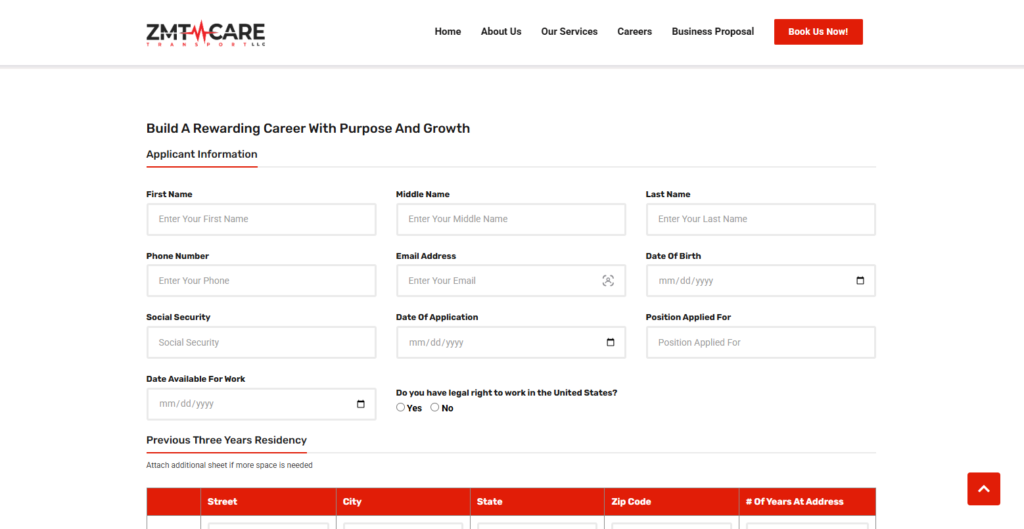Screen dimensions: 1024x529
Task: Focus the First Name input field
Action: (x=261, y=219)
